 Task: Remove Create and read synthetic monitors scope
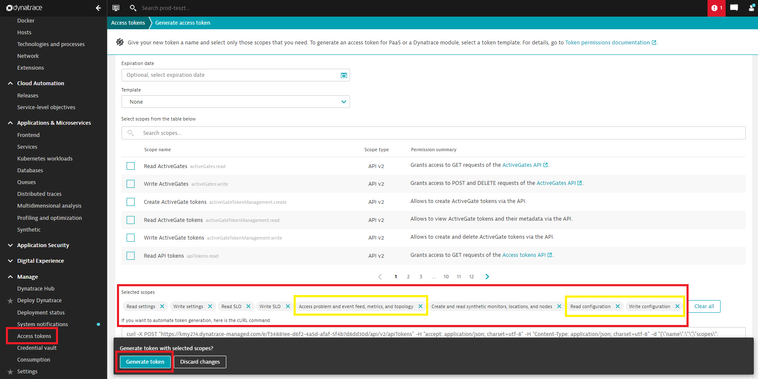(x=559, y=306)
